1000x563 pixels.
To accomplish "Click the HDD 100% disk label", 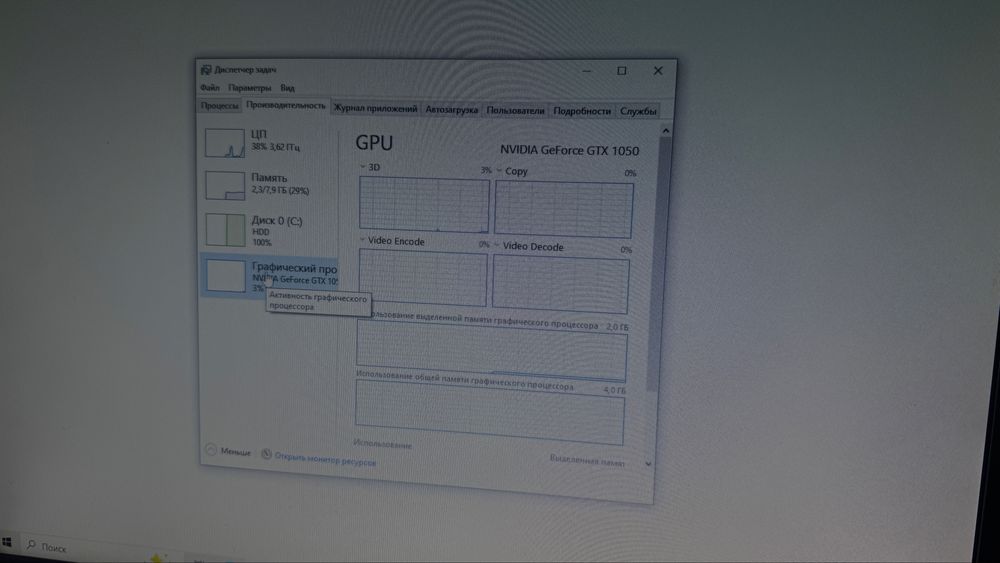I will tap(261, 237).
